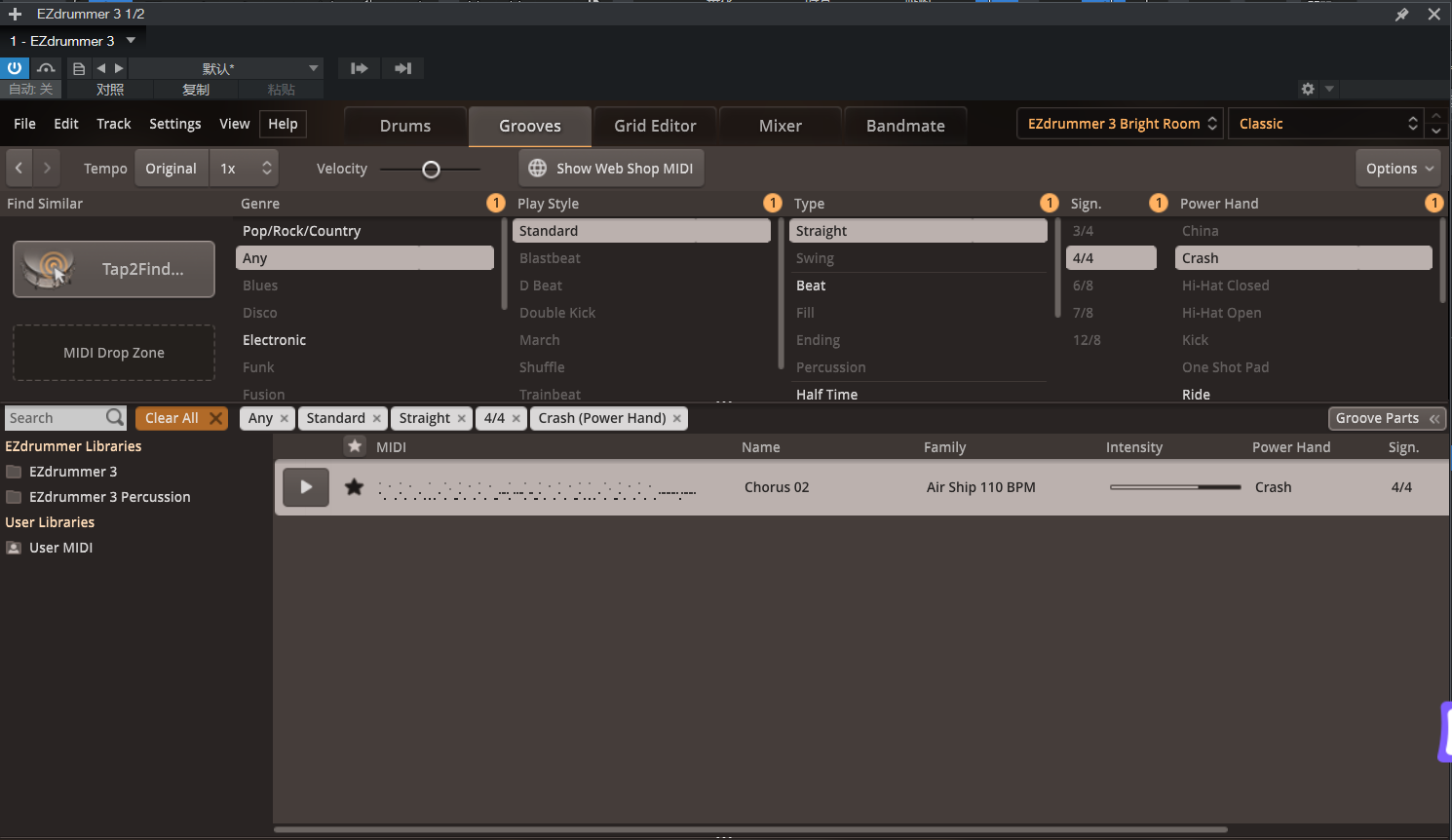Image resolution: width=1452 pixels, height=840 pixels.
Task: Click the star column header icon
Action: coord(355,446)
